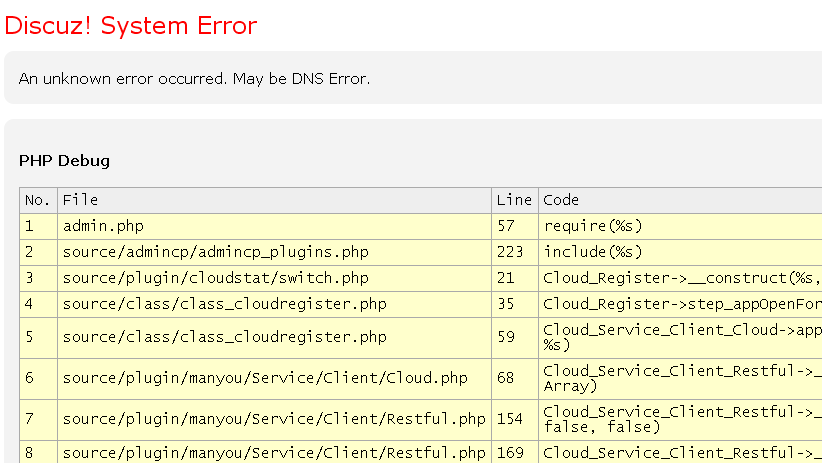Viewport: 822px width, 463px height.
Task: Click row number 4 cell
Action: pyautogui.click(x=38, y=304)
